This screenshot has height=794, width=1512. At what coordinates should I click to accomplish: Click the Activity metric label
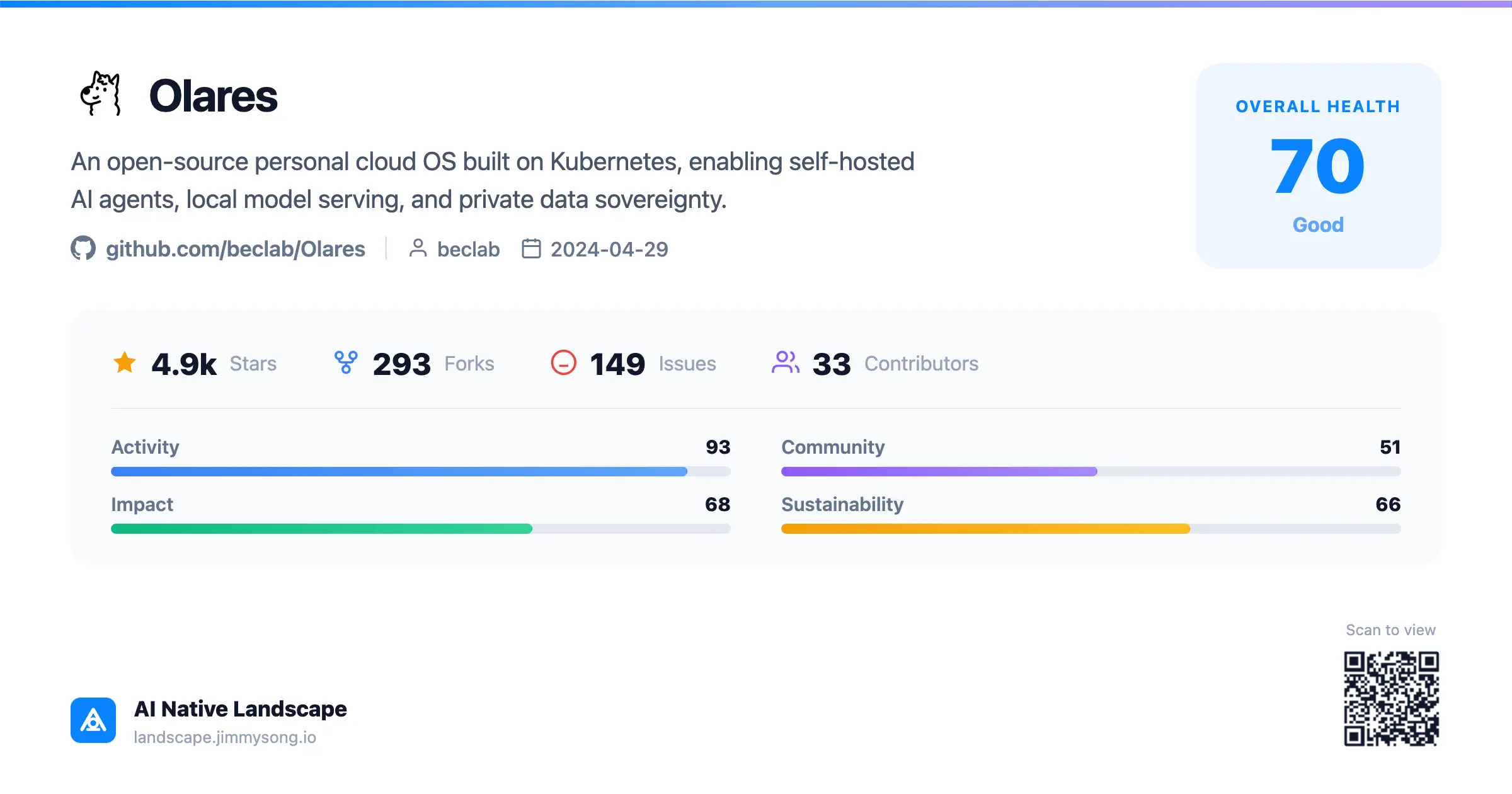coord(145,447)
